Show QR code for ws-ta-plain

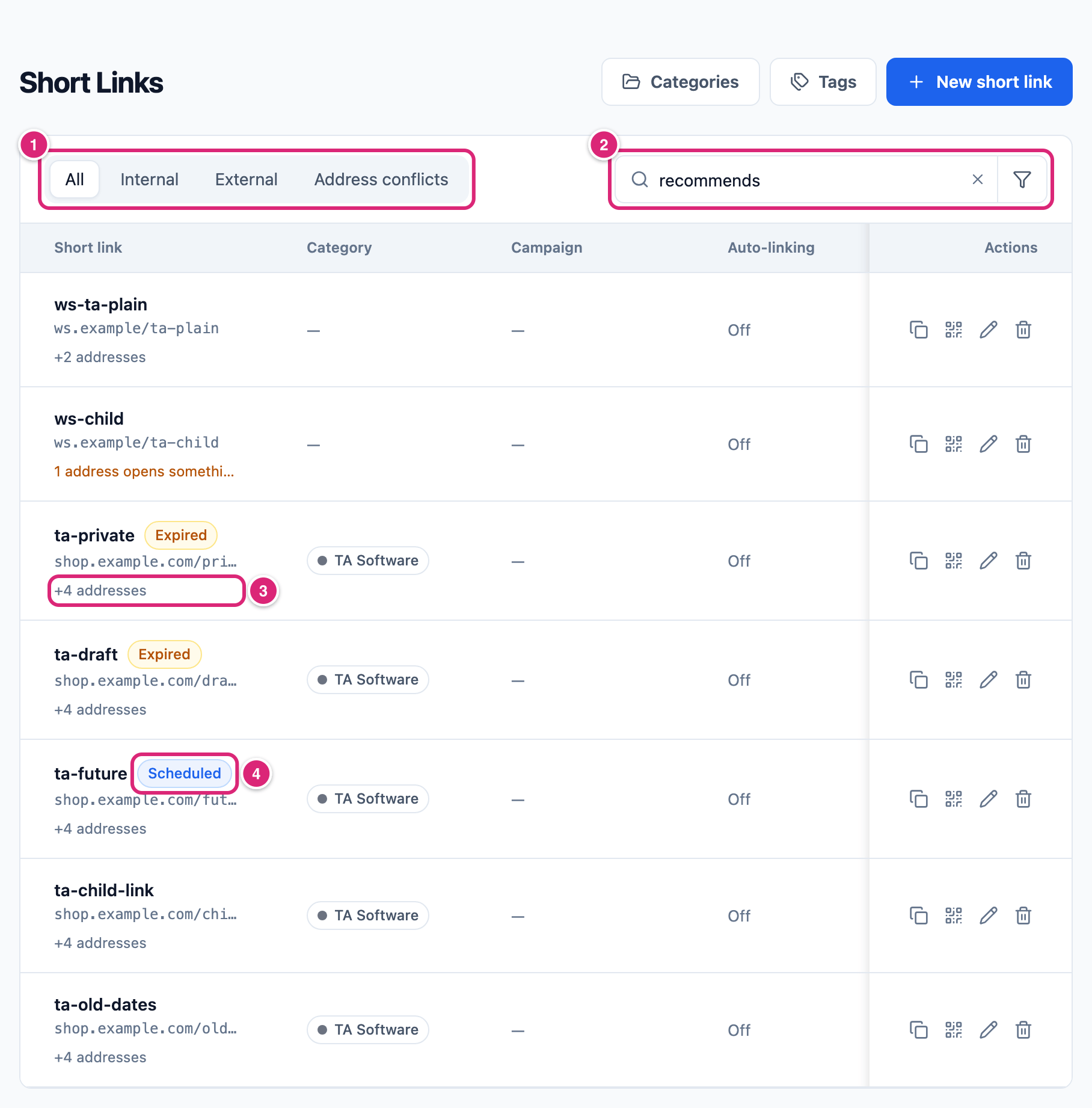pyautogui.click(x=953, y=330)
